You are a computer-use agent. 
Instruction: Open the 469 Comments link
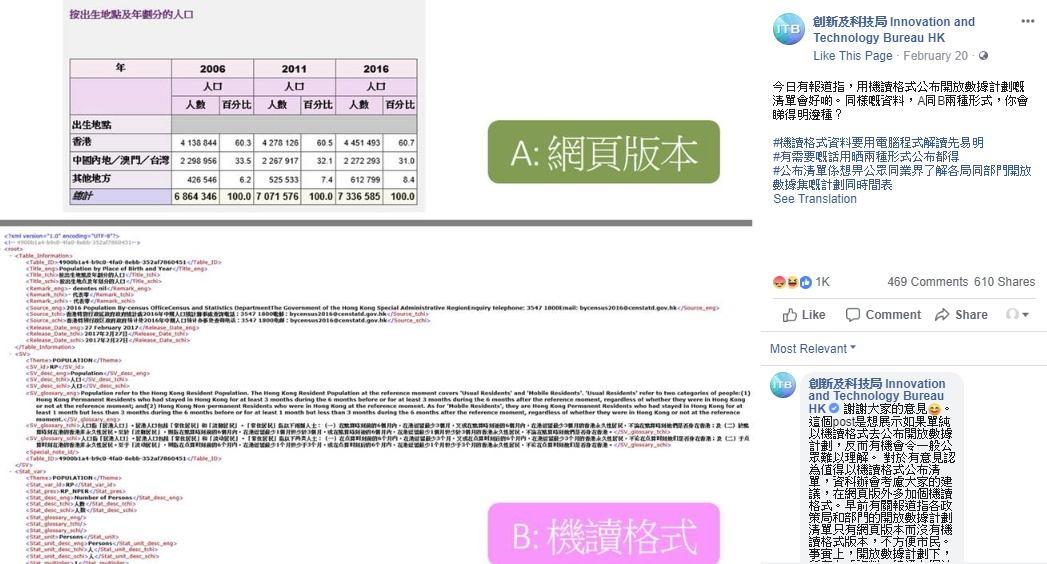[927, 282]
